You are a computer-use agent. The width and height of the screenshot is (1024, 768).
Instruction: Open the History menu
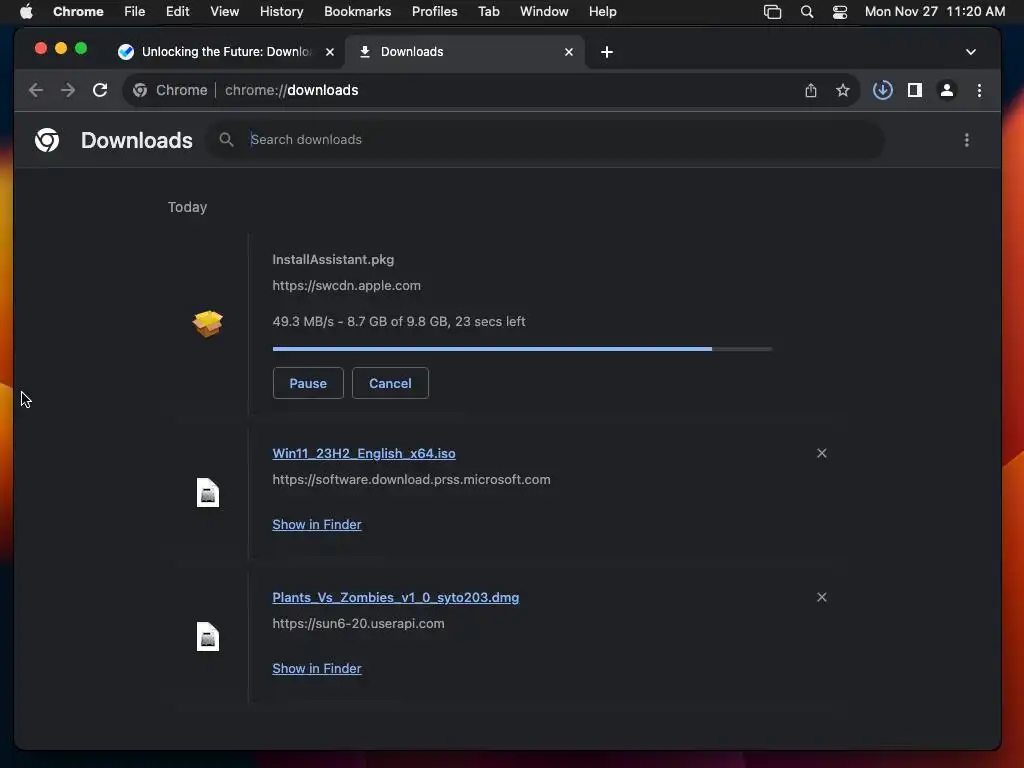pyautogui.click(x=281, y=12)
